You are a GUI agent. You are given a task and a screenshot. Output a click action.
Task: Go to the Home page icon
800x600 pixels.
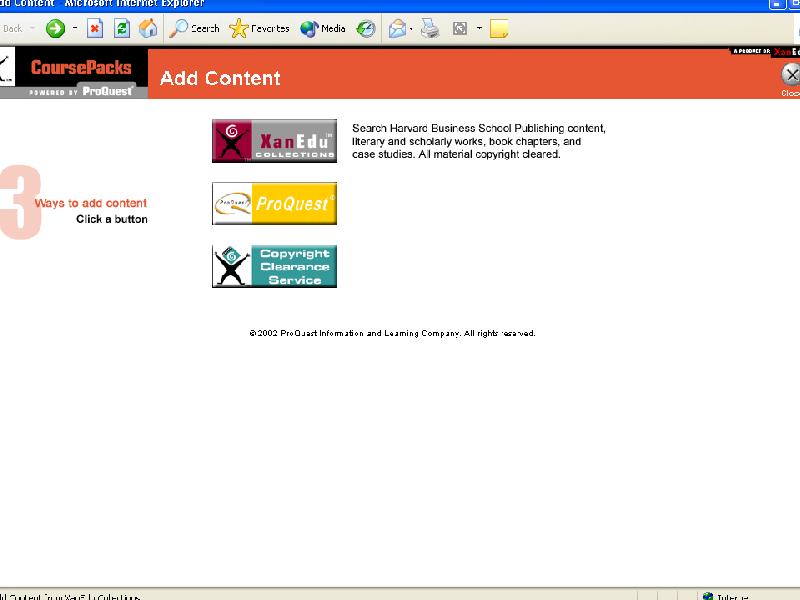point(148,29)
